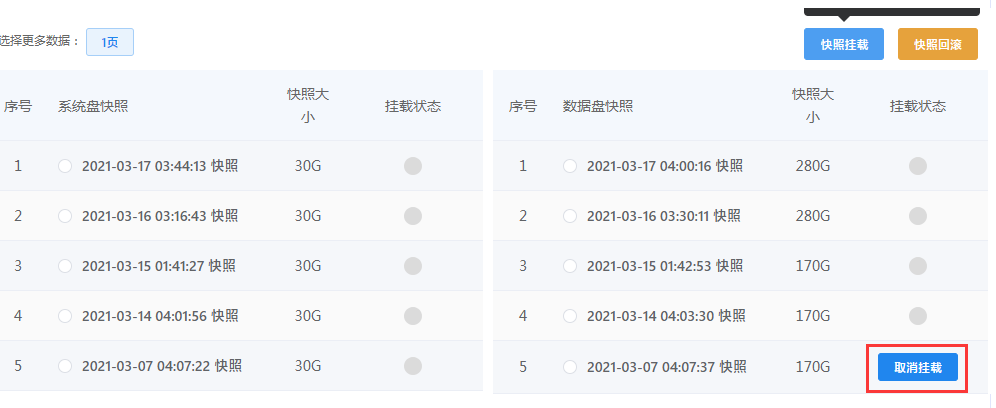The image size is (996, 408).
Task: Select system snapshot 2021-03-15 01:41:27
Action: point(65,266)
